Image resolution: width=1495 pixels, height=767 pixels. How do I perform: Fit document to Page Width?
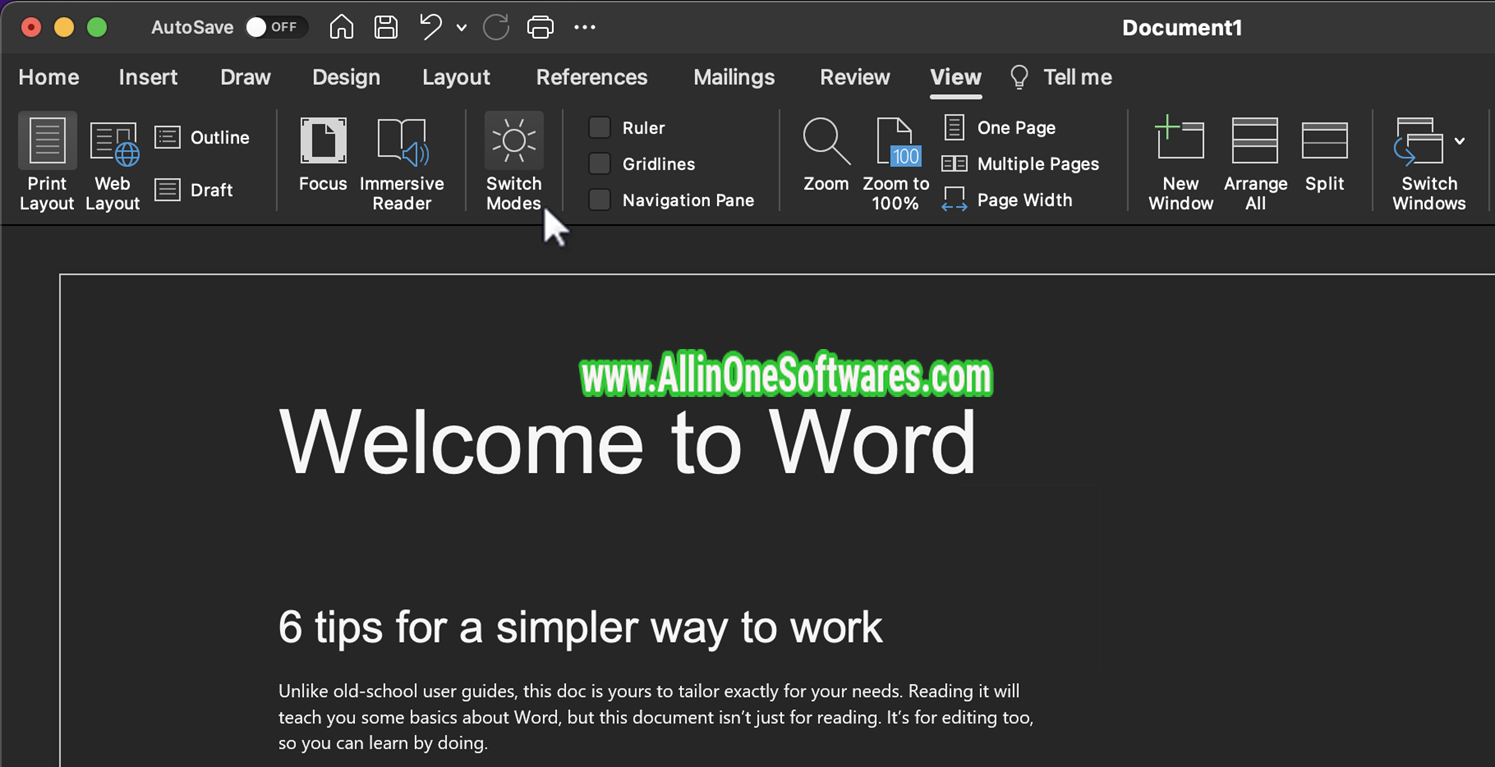1007,199
